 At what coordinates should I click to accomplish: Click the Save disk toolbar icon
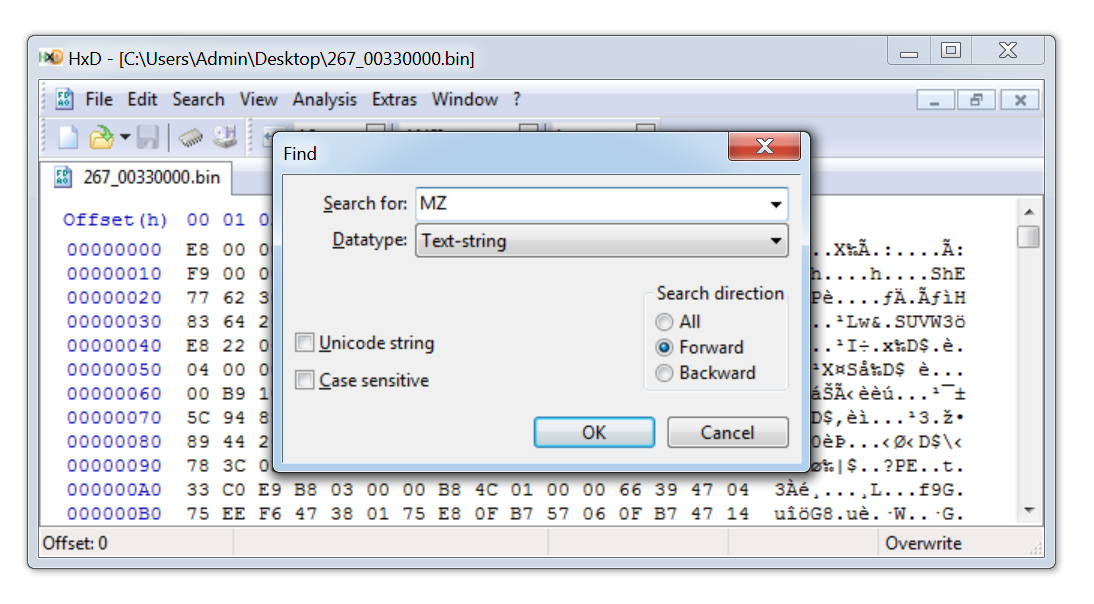pos(148,137)
